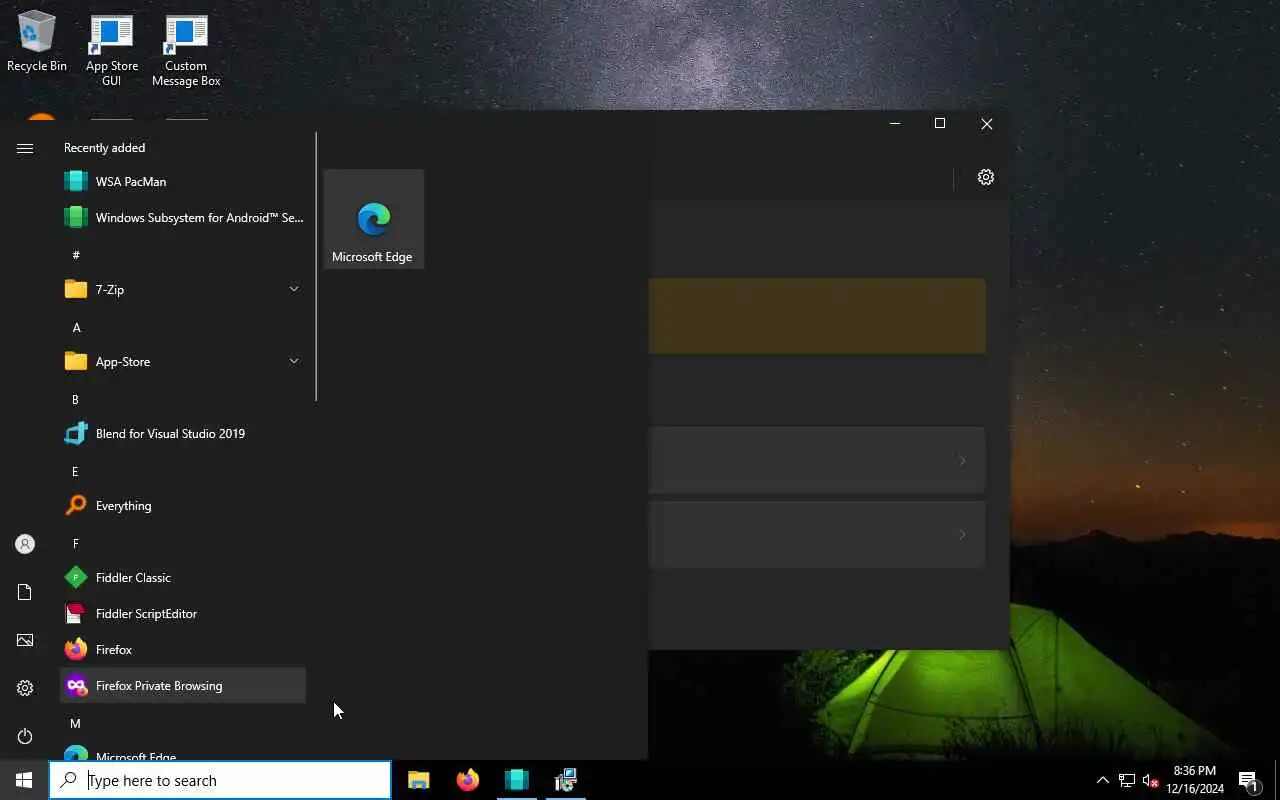Expand the Start menu hamburger button

click(x=25, y=148)
